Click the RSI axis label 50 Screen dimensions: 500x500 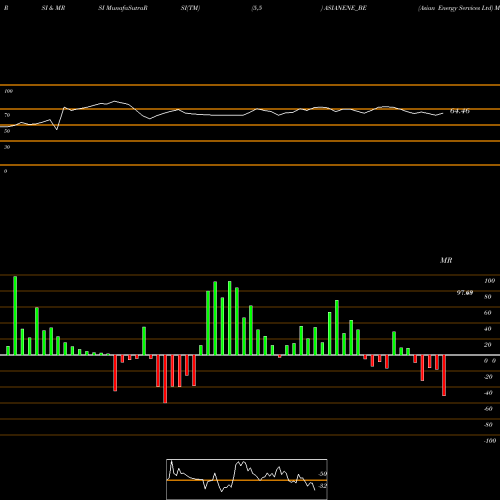[7, 131]
